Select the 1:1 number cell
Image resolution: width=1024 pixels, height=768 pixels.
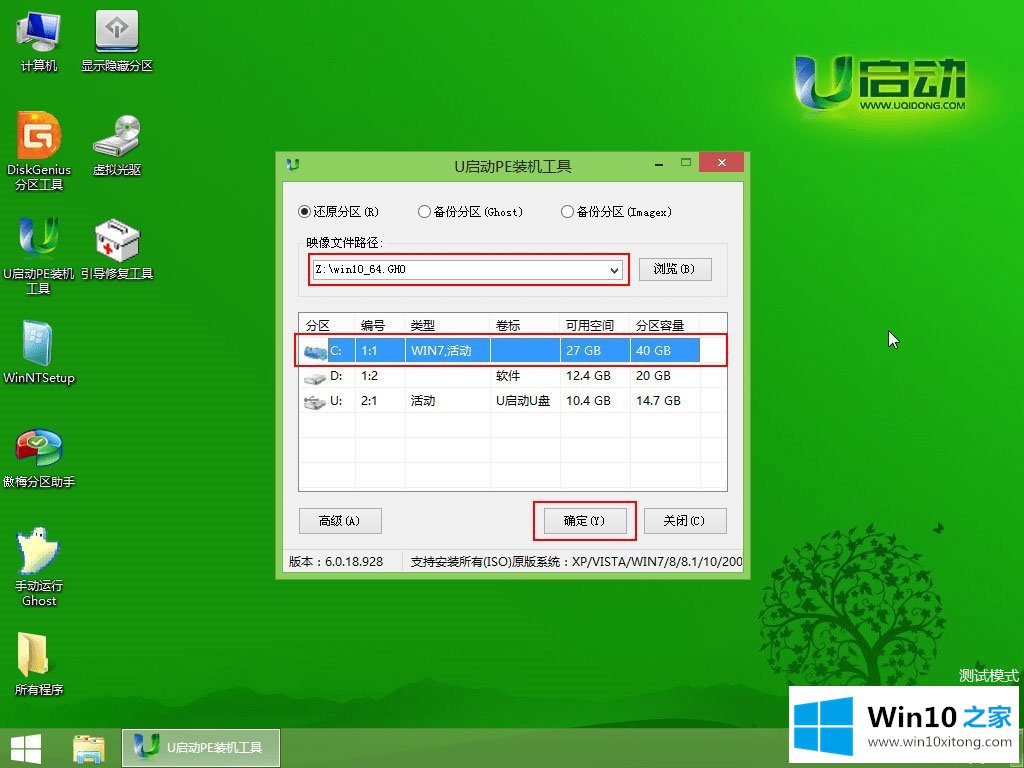pos(380,351)
